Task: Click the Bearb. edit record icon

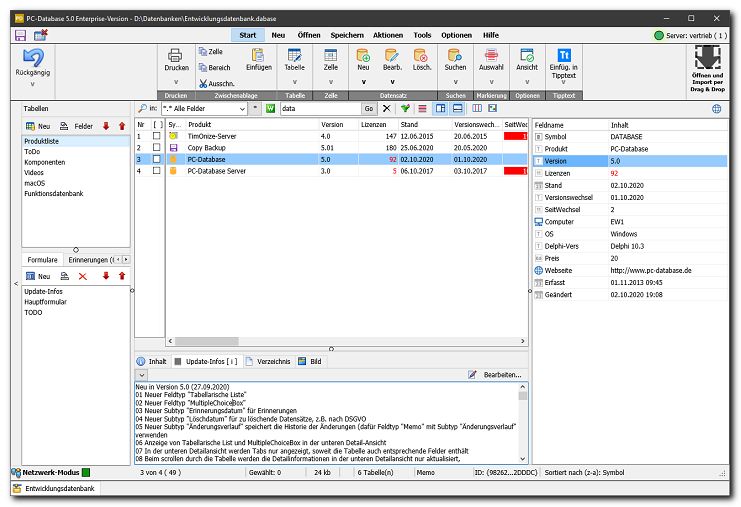Action: (x=392, y=55)
